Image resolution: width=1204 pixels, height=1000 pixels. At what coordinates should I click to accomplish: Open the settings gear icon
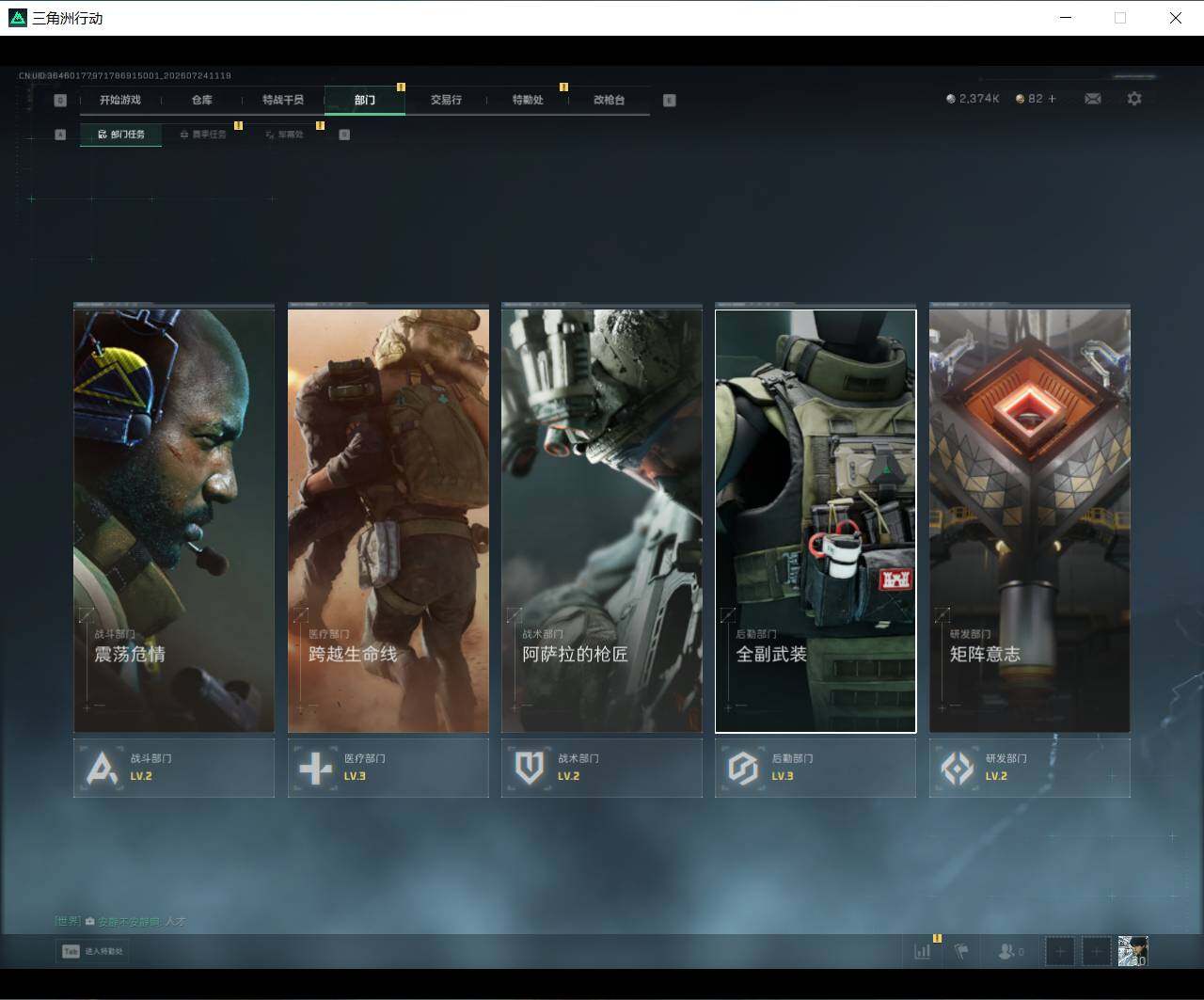(1134, 99)
